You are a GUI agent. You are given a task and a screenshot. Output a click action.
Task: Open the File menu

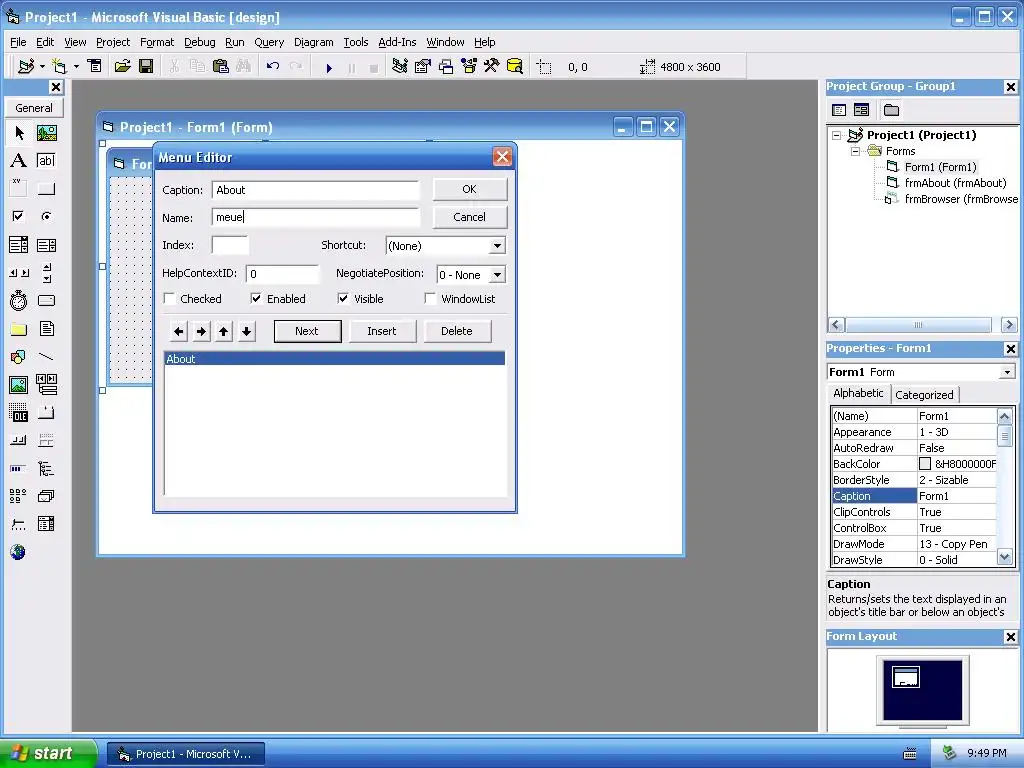(x=18, y=42)
